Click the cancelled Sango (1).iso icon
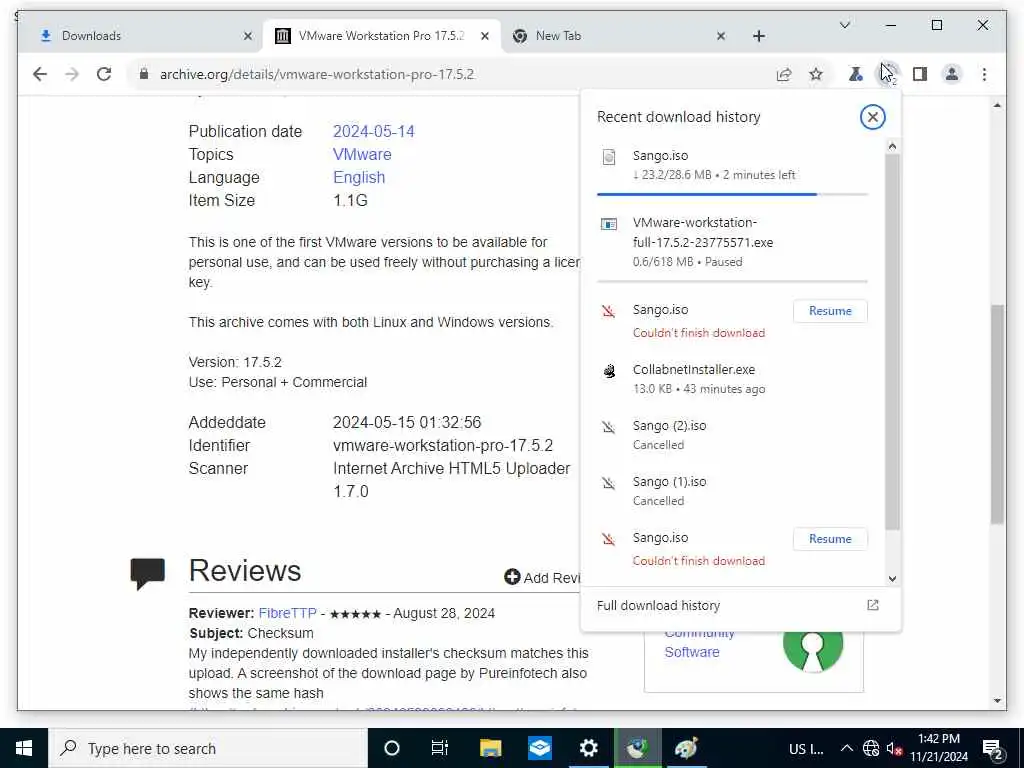The image size is (1024, 768). pos(609,483)
